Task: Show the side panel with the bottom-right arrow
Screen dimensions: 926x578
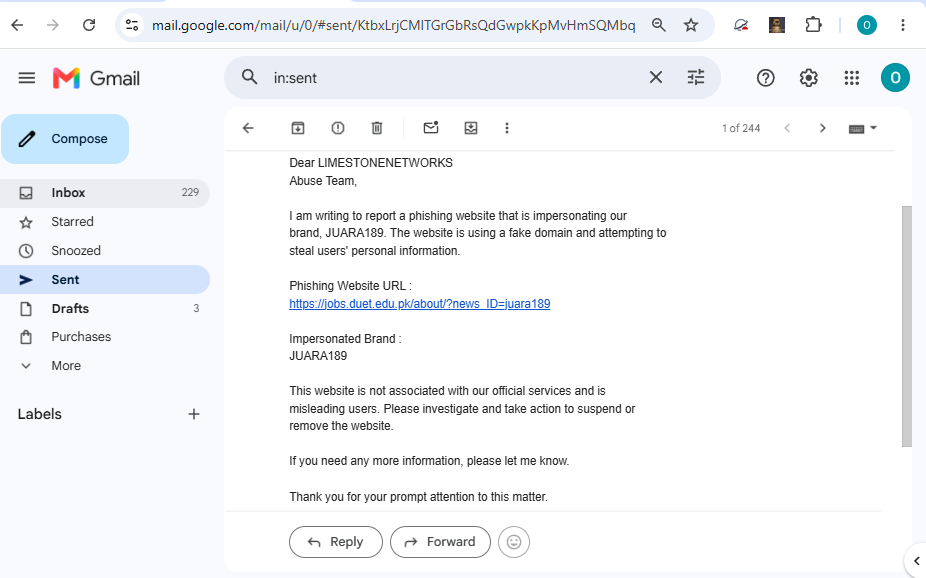Action: [916, 561]
